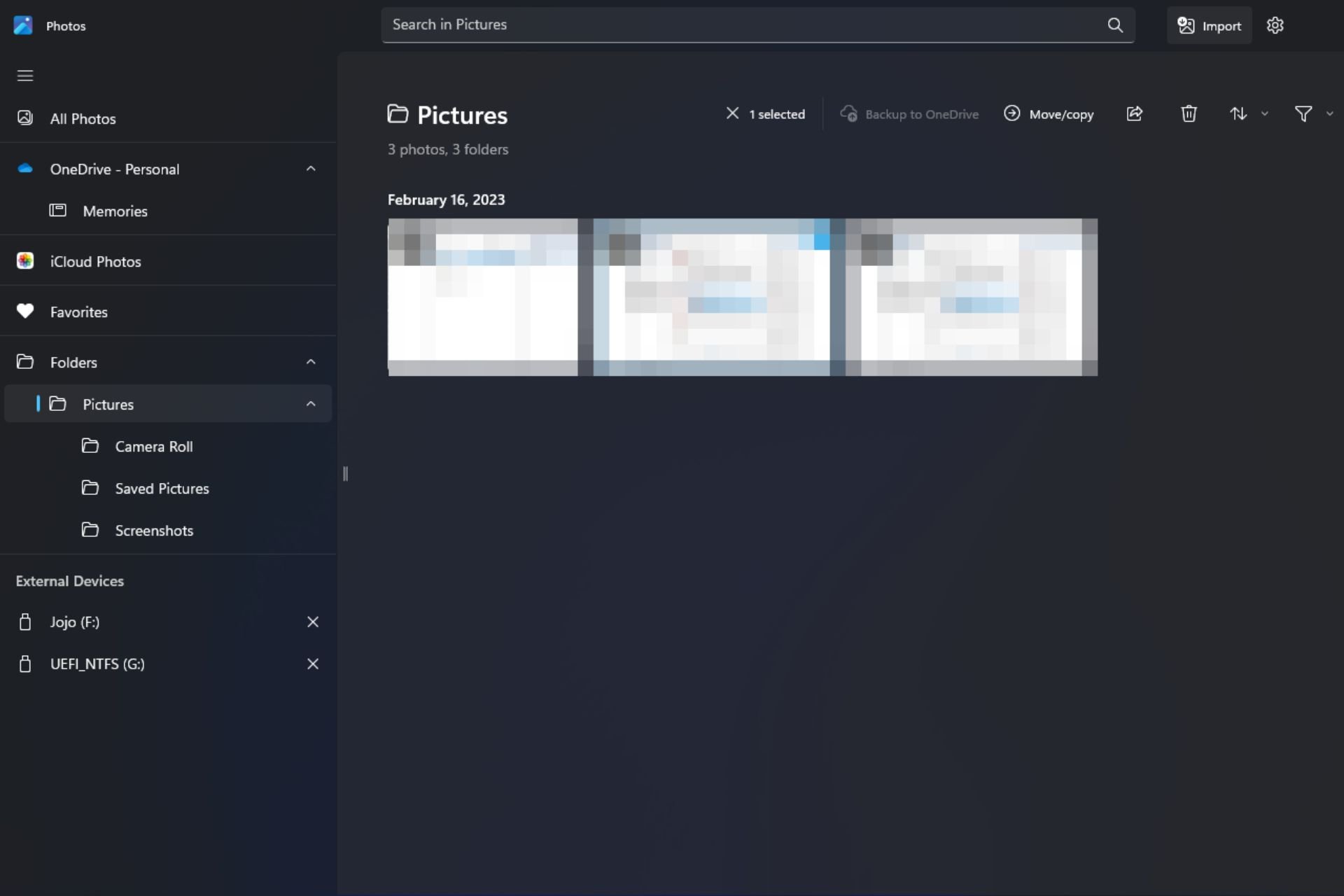Click the Delete icon
1344x896 pixels.
coord(1189,113)
